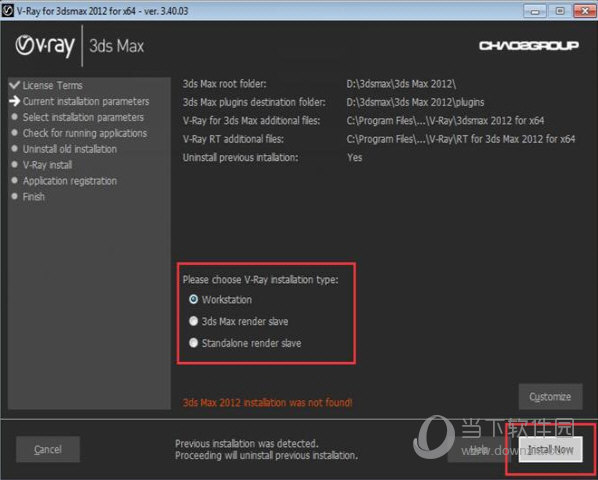Select the Select installation parameters step
The width and height of the screenshot is (598, 480).
tap(83, 117)
